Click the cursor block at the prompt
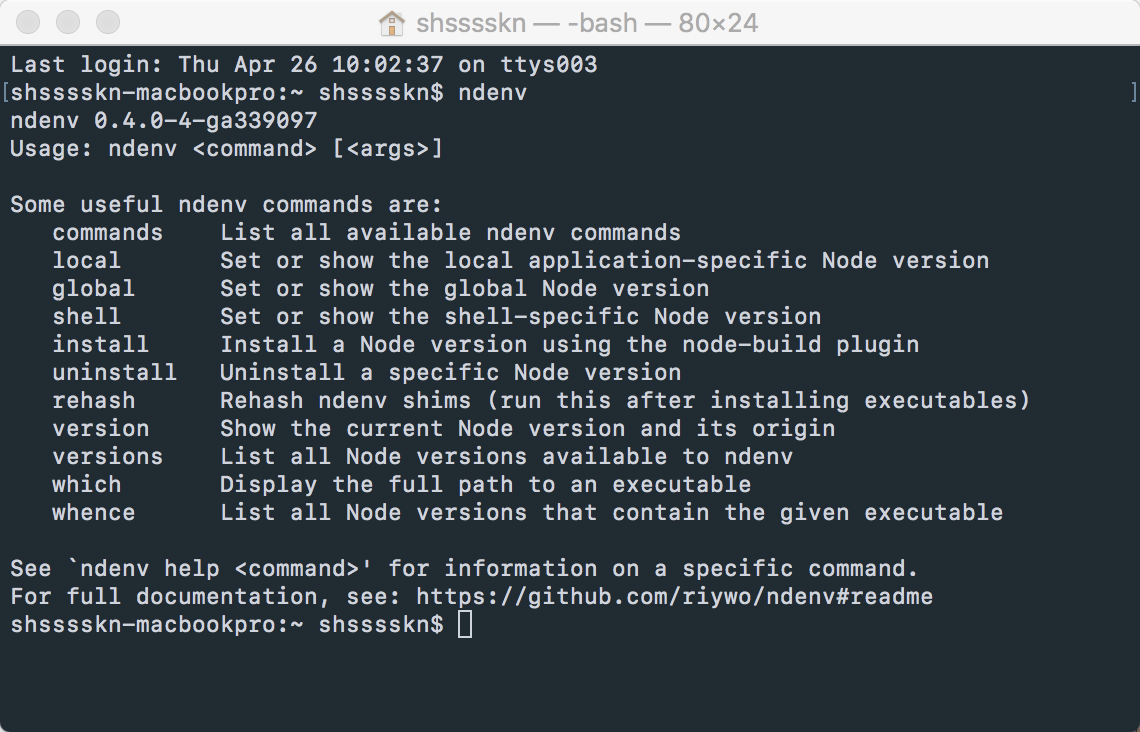 point(465,624)
